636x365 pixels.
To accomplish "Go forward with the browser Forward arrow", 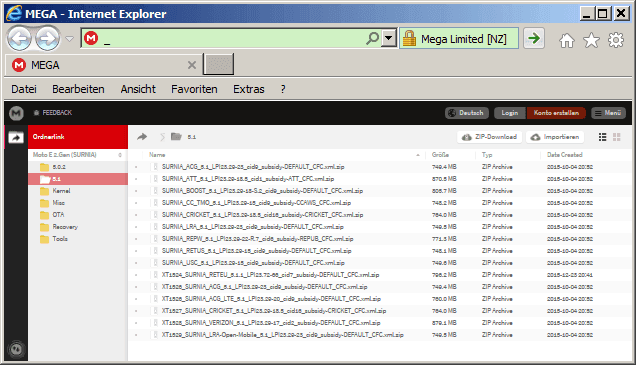I will tap(47, 39).
